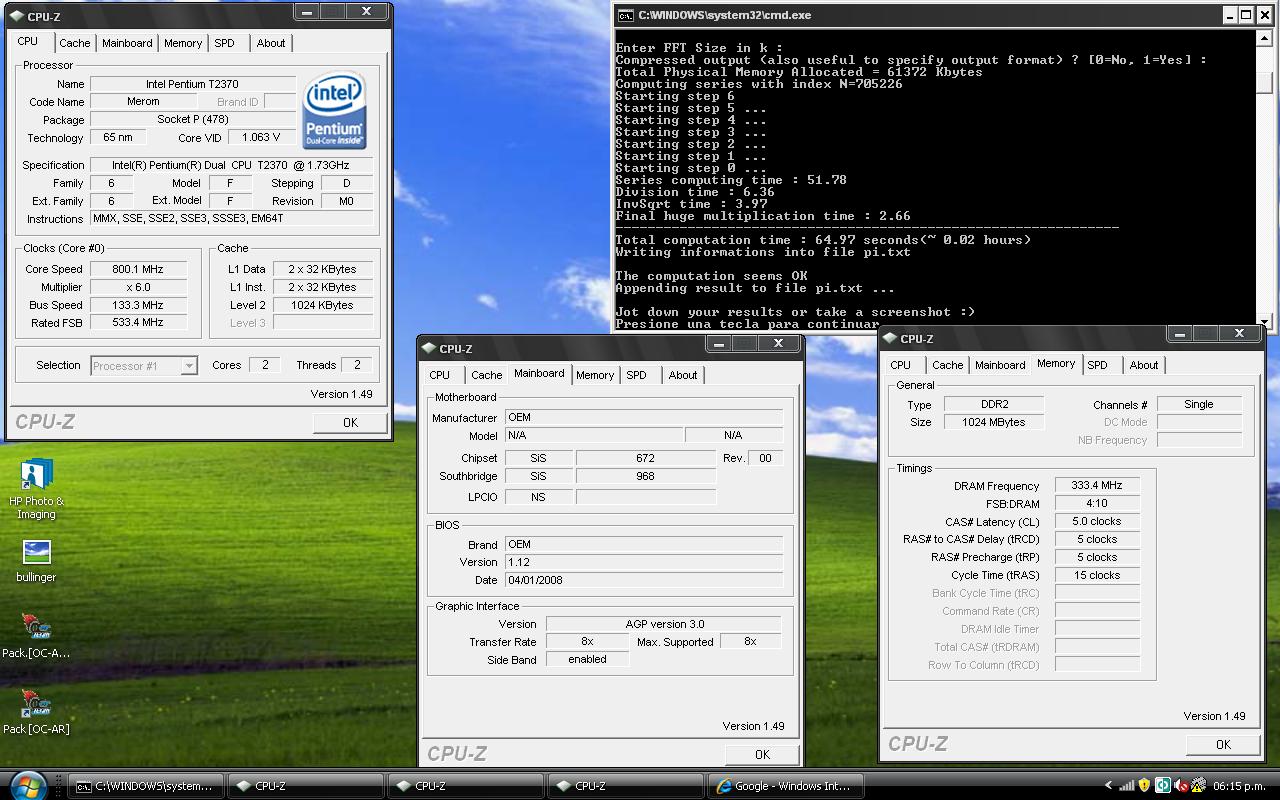Click memory type DDR2 field
Image resolution: width=1280 pixels, height=800 pixels.
coord(994,405)
